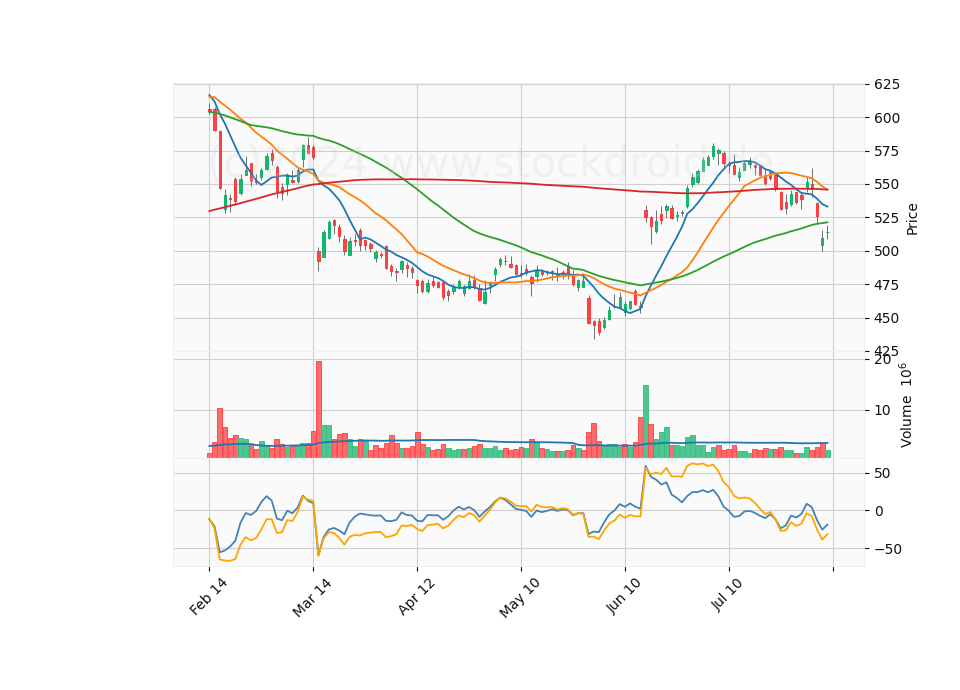Select the 550 value on the Price axis
The height and width of the screenshot is (690, 960).
tap(887, 184)
